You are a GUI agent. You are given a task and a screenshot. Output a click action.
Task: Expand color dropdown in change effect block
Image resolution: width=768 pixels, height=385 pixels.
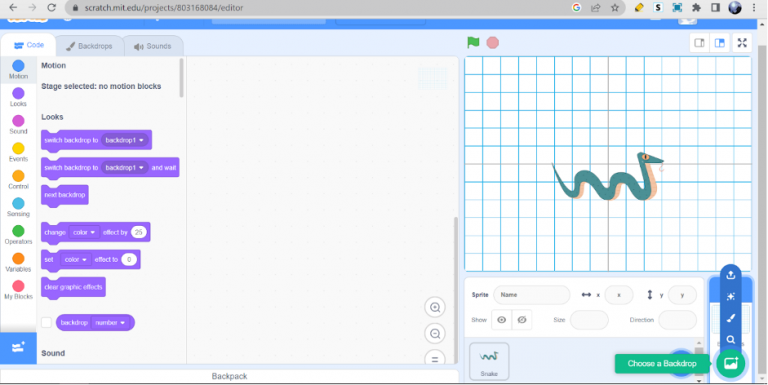pos(84,232)
